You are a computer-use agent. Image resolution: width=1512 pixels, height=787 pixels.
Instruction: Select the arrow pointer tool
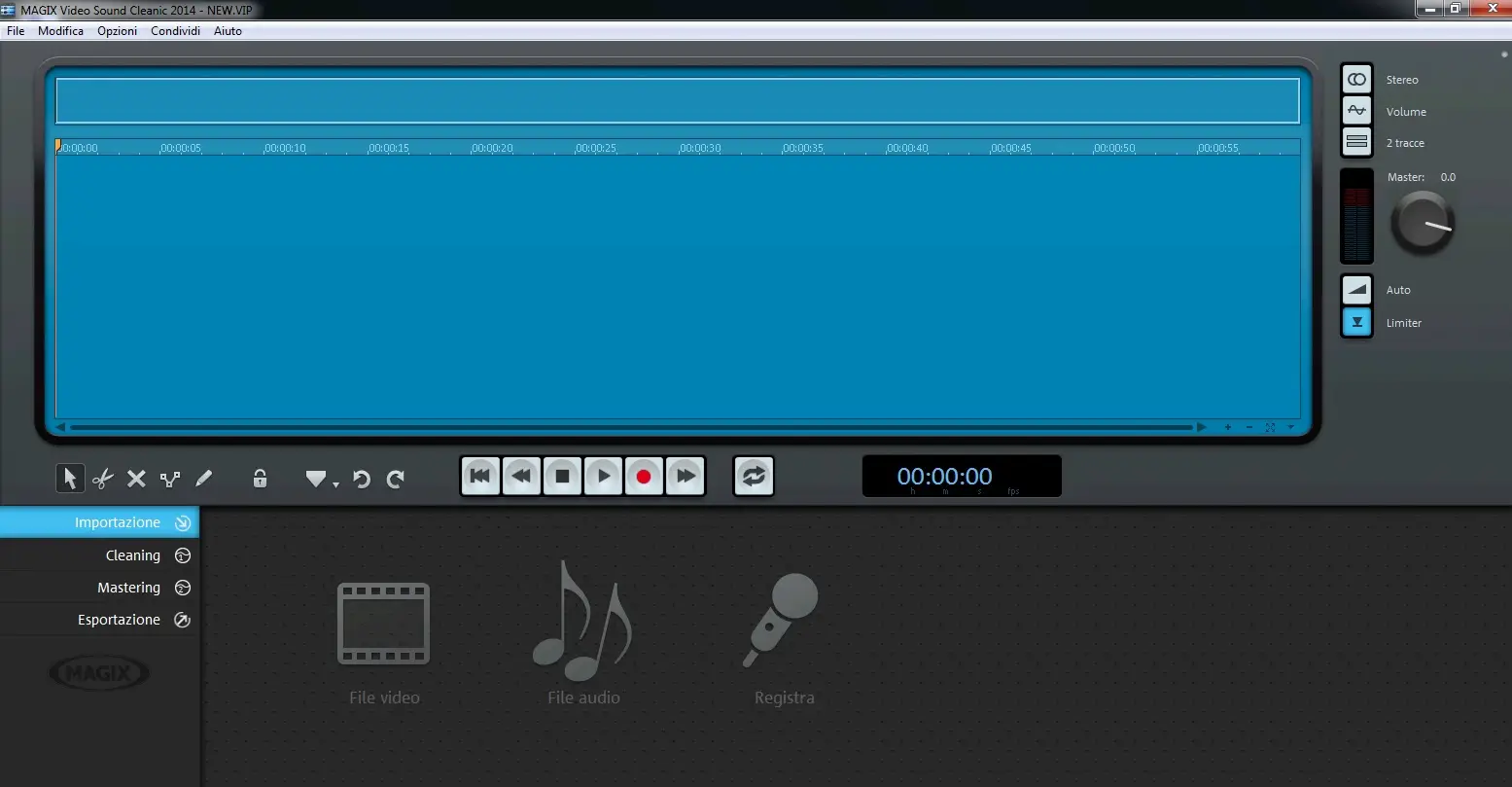[x=69, y=478]
